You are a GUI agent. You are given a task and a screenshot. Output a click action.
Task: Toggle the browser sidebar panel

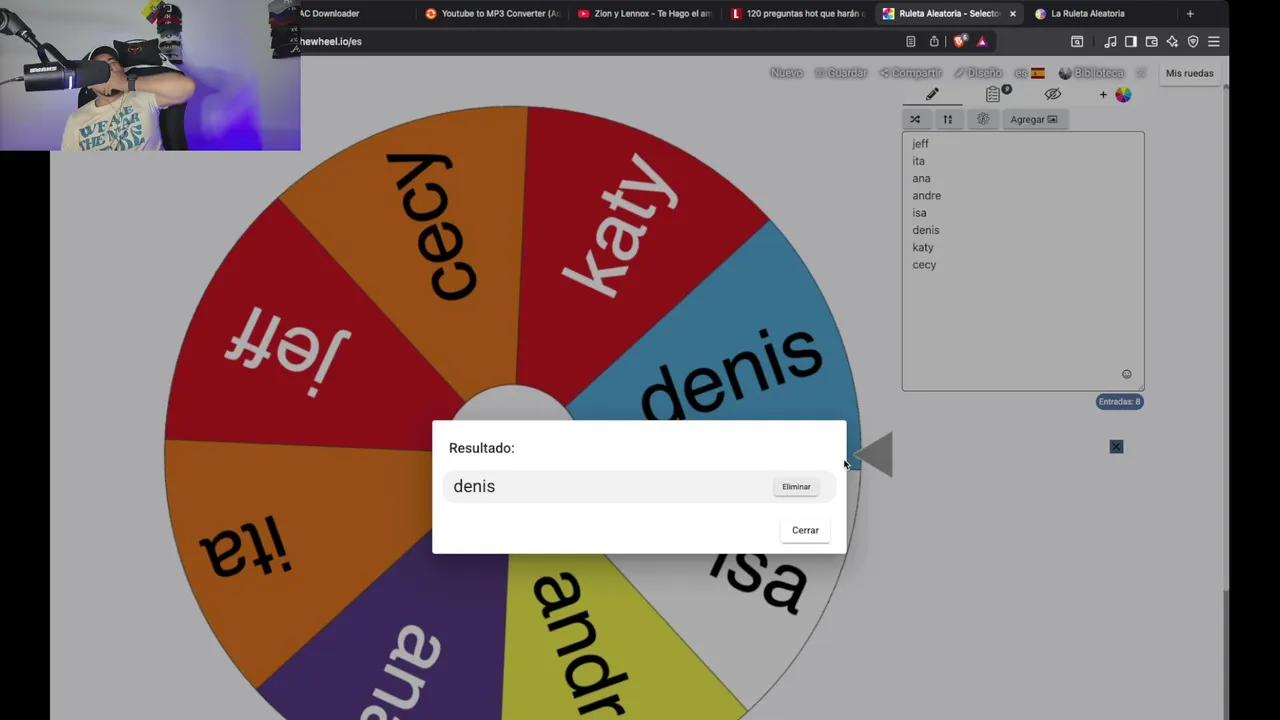pos(1130,42)
